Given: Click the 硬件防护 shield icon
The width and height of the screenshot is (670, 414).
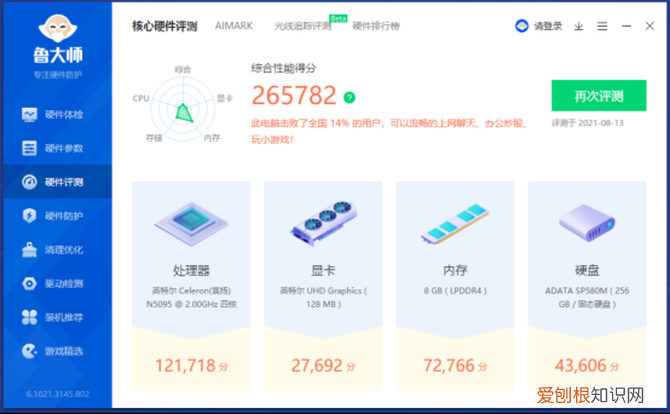Looking at the screenshot, I should pyautogui.click(x=29, y=216).
